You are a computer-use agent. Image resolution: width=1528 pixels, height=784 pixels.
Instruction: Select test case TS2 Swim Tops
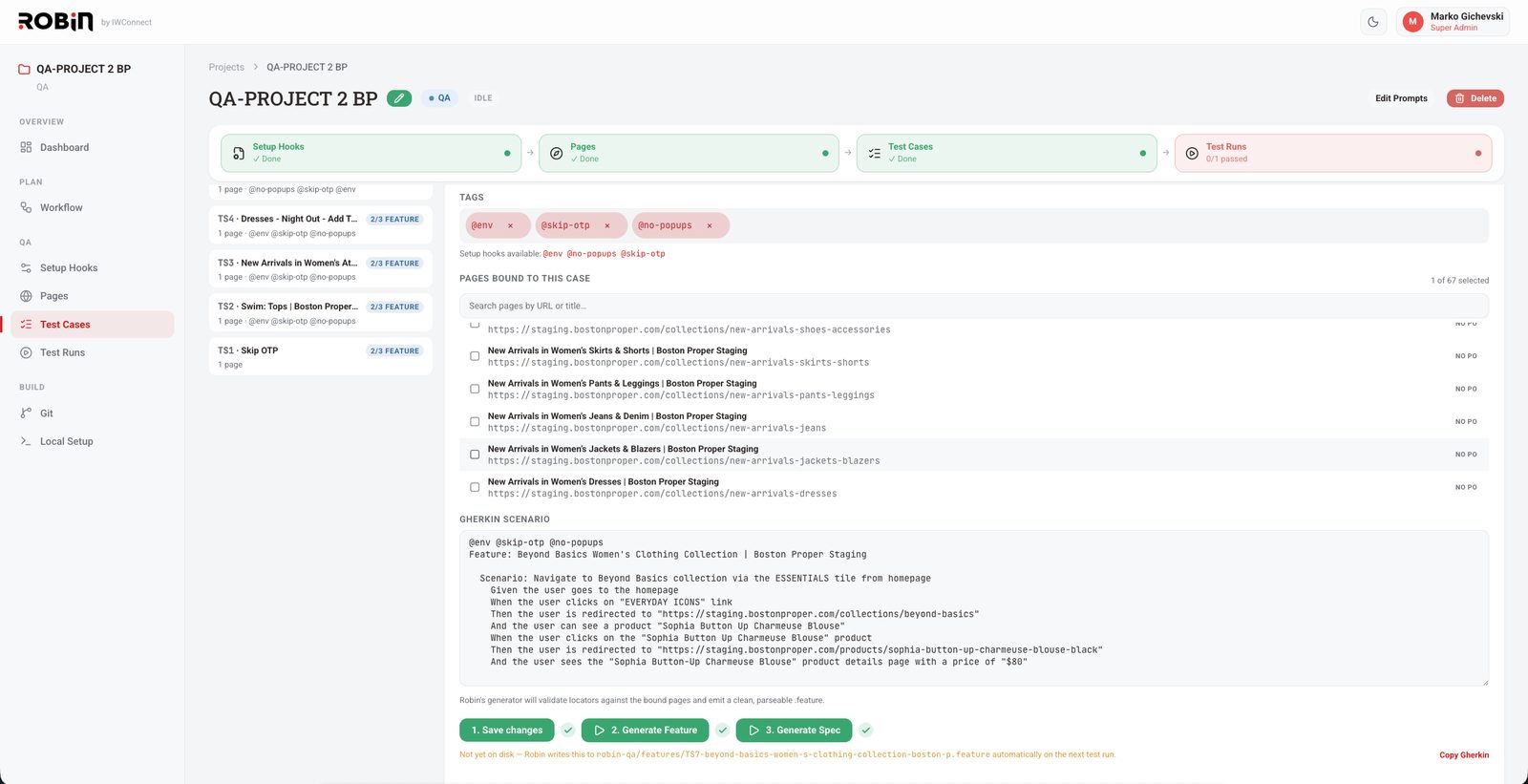(321, 313)
